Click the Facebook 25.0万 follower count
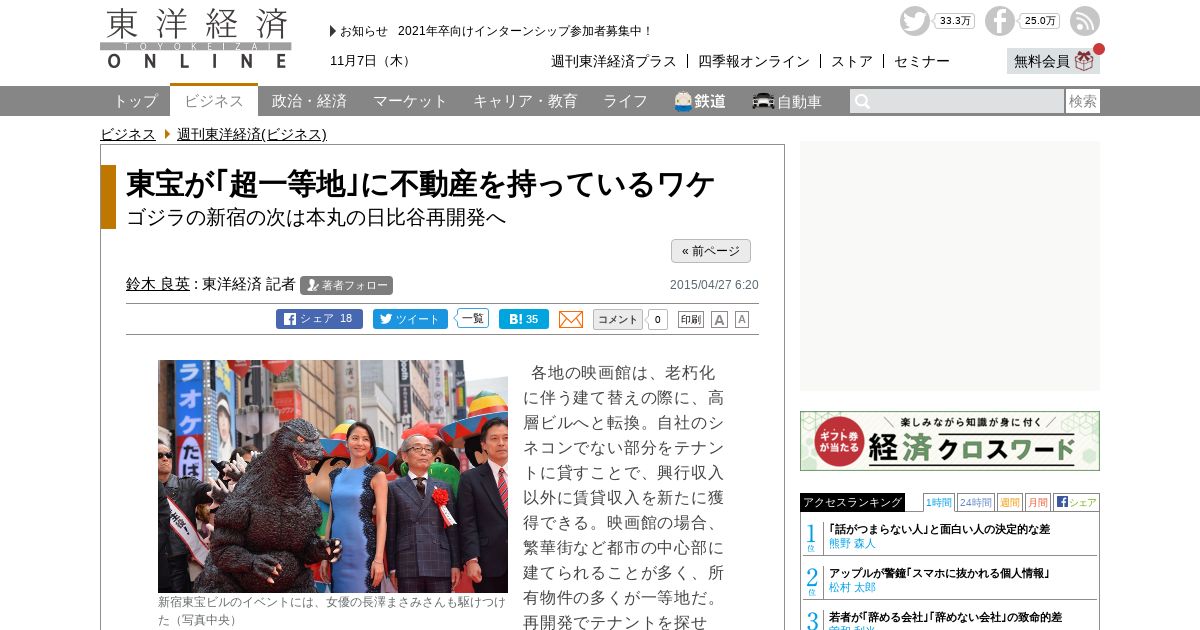The height and width of the screenshot is (630, 1200). [x=1040, y=21]
